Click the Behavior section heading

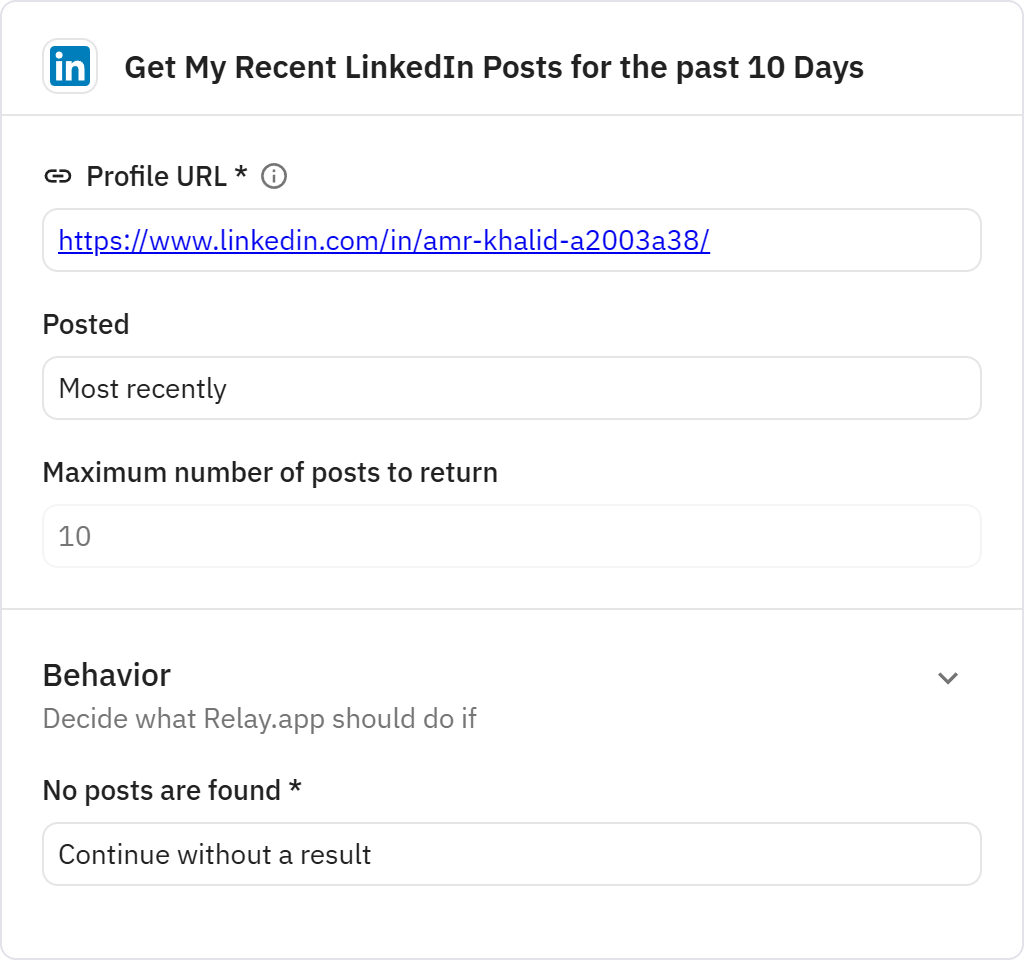106,675
